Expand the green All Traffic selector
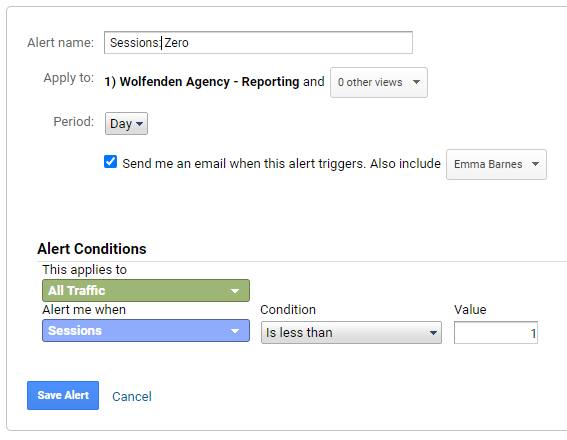Screen dimensions: 567x440 (x=146, y=290)
